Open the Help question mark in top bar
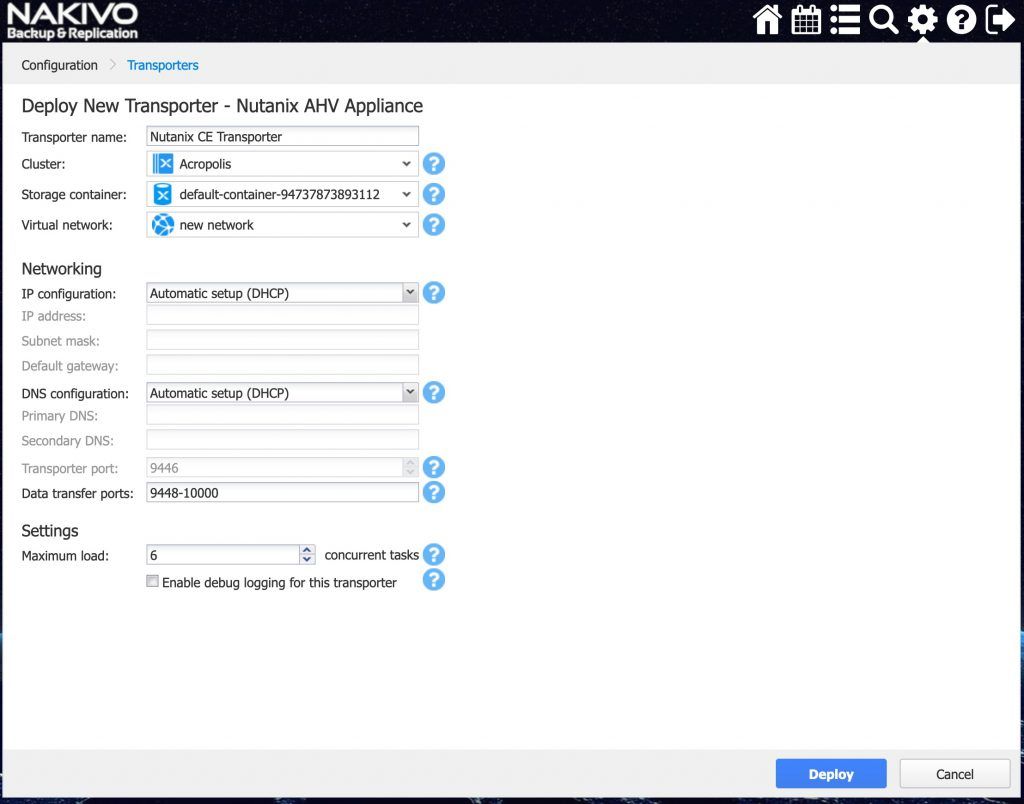Screen dimensions: 1024x804 coord(961,20)
